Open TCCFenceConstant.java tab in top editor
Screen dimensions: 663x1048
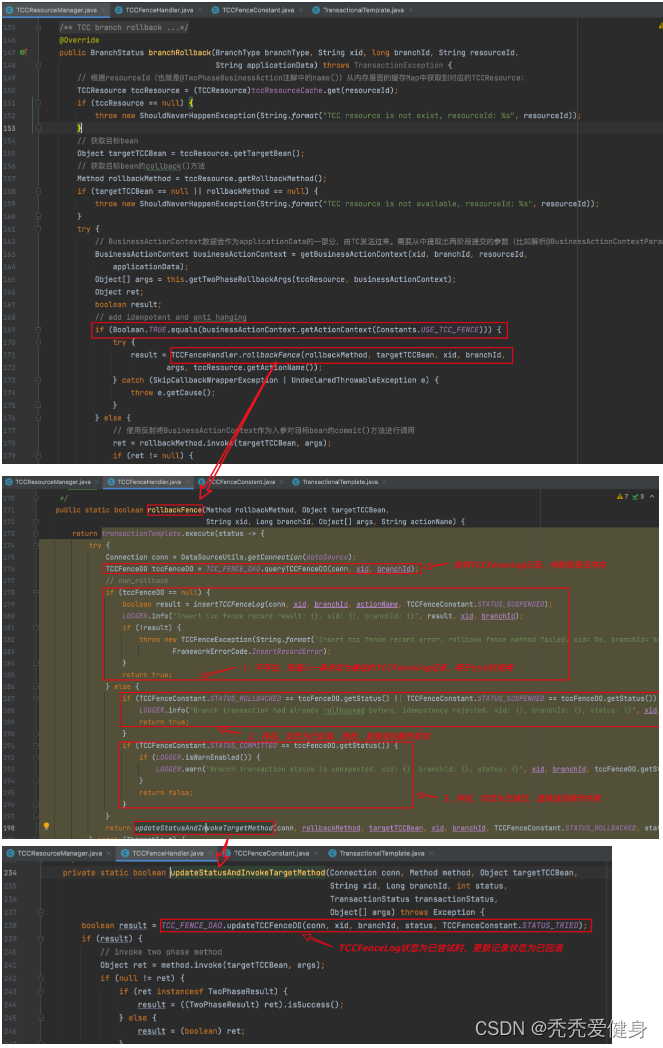(257, 10)
